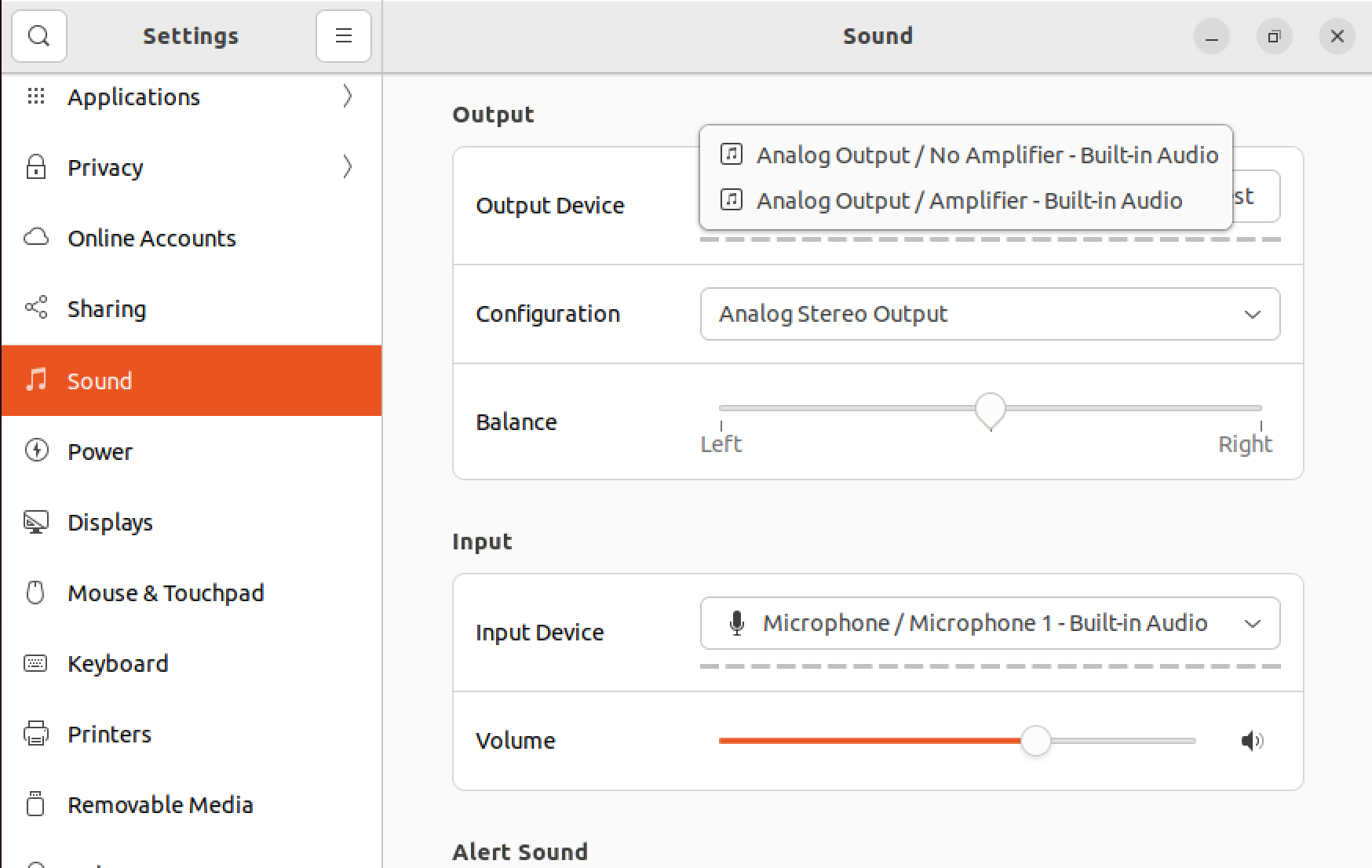Open the Privacy settings panel
The height and width of the screenshot is (868, 1372).
click(192, 167)
